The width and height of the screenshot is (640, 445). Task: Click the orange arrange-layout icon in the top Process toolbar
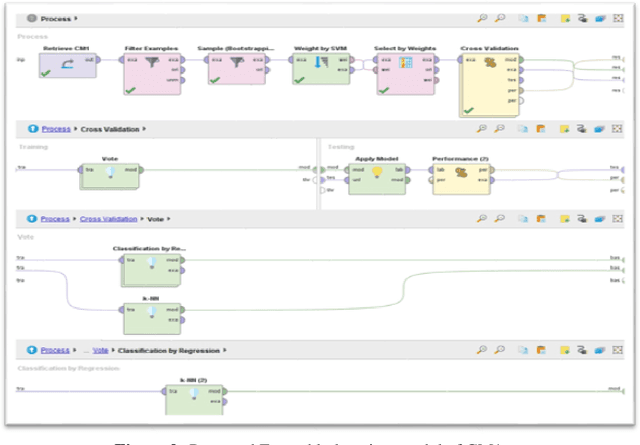tap(542, 18)
